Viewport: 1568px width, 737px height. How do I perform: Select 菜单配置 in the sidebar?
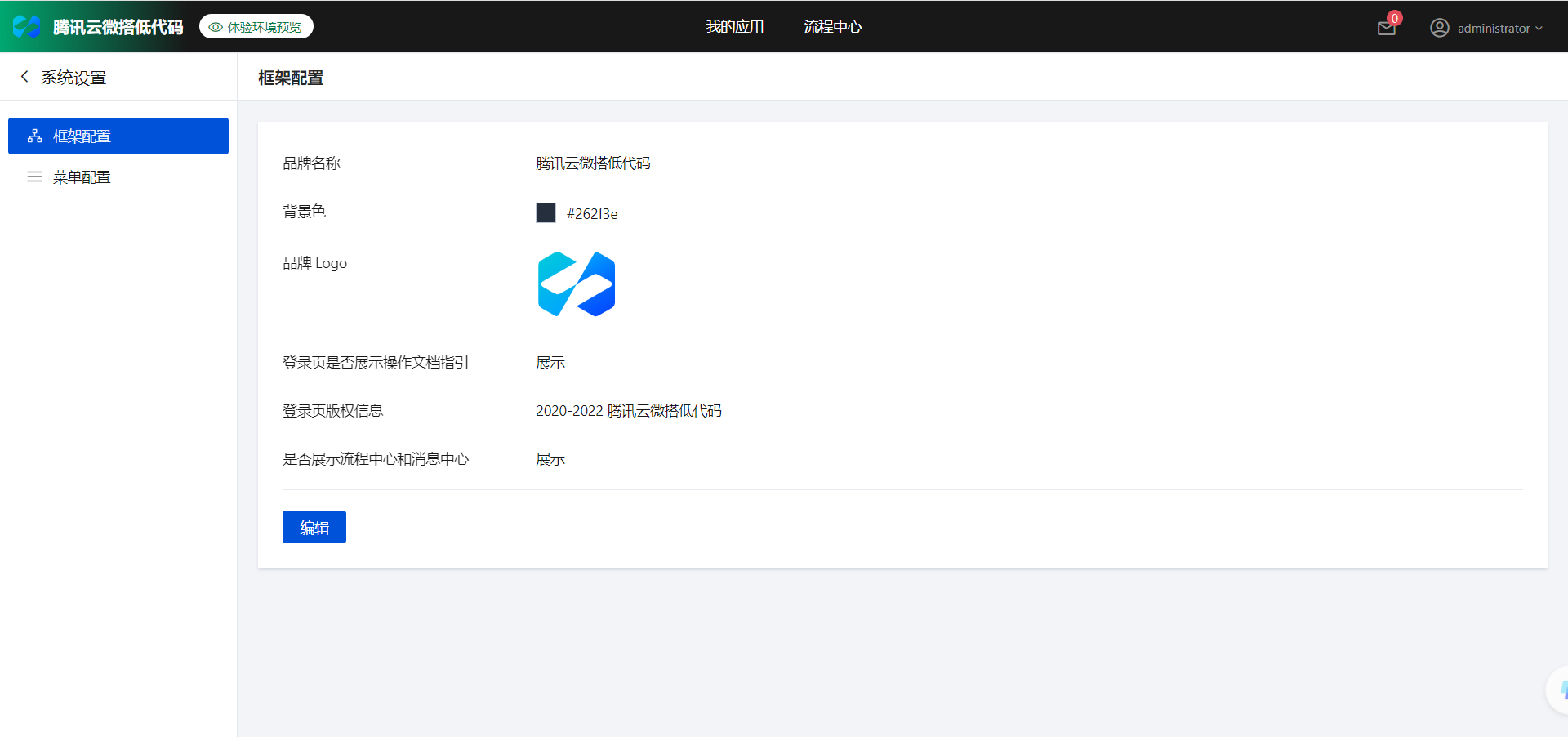(x=118, y=176)
